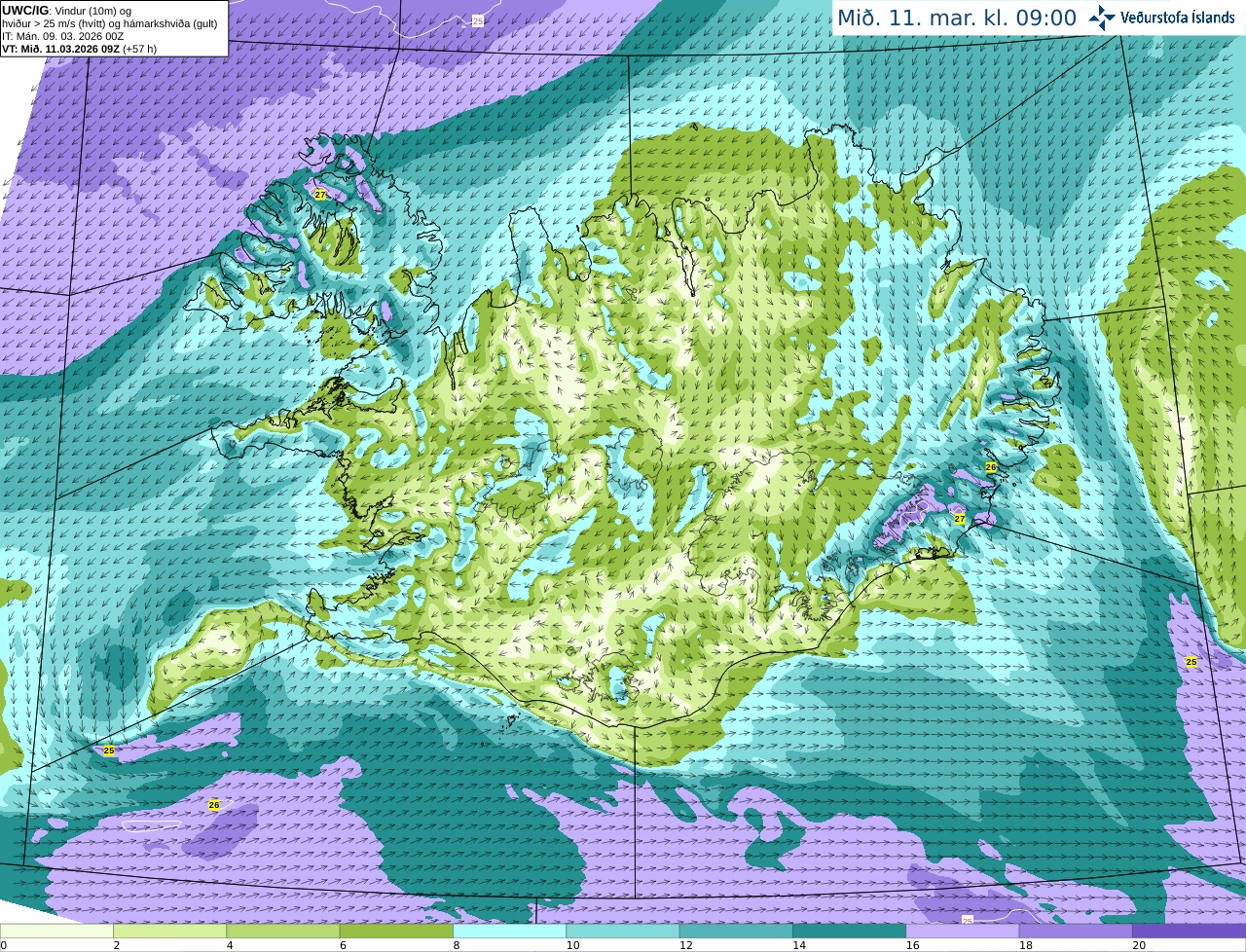Click the legend scale value 6
This screenshot has height=952, width=1246.
(343, 945)
